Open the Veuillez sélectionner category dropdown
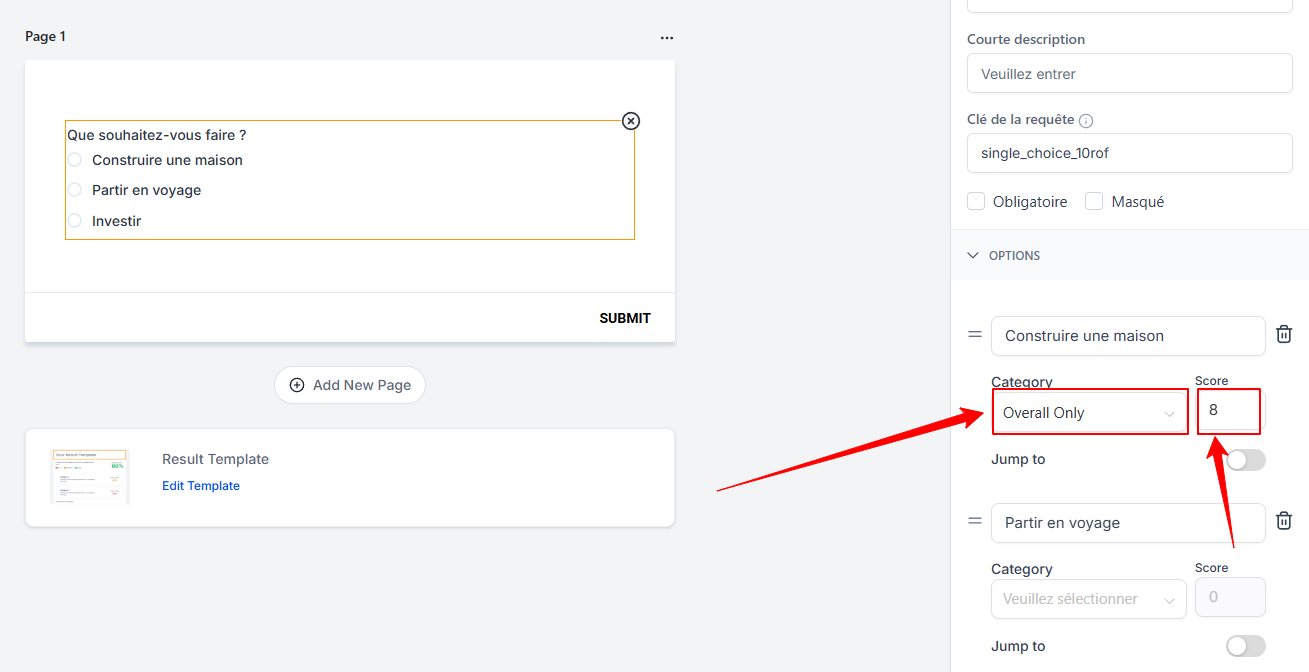 pyautogui.click(x=1088, y=599)
